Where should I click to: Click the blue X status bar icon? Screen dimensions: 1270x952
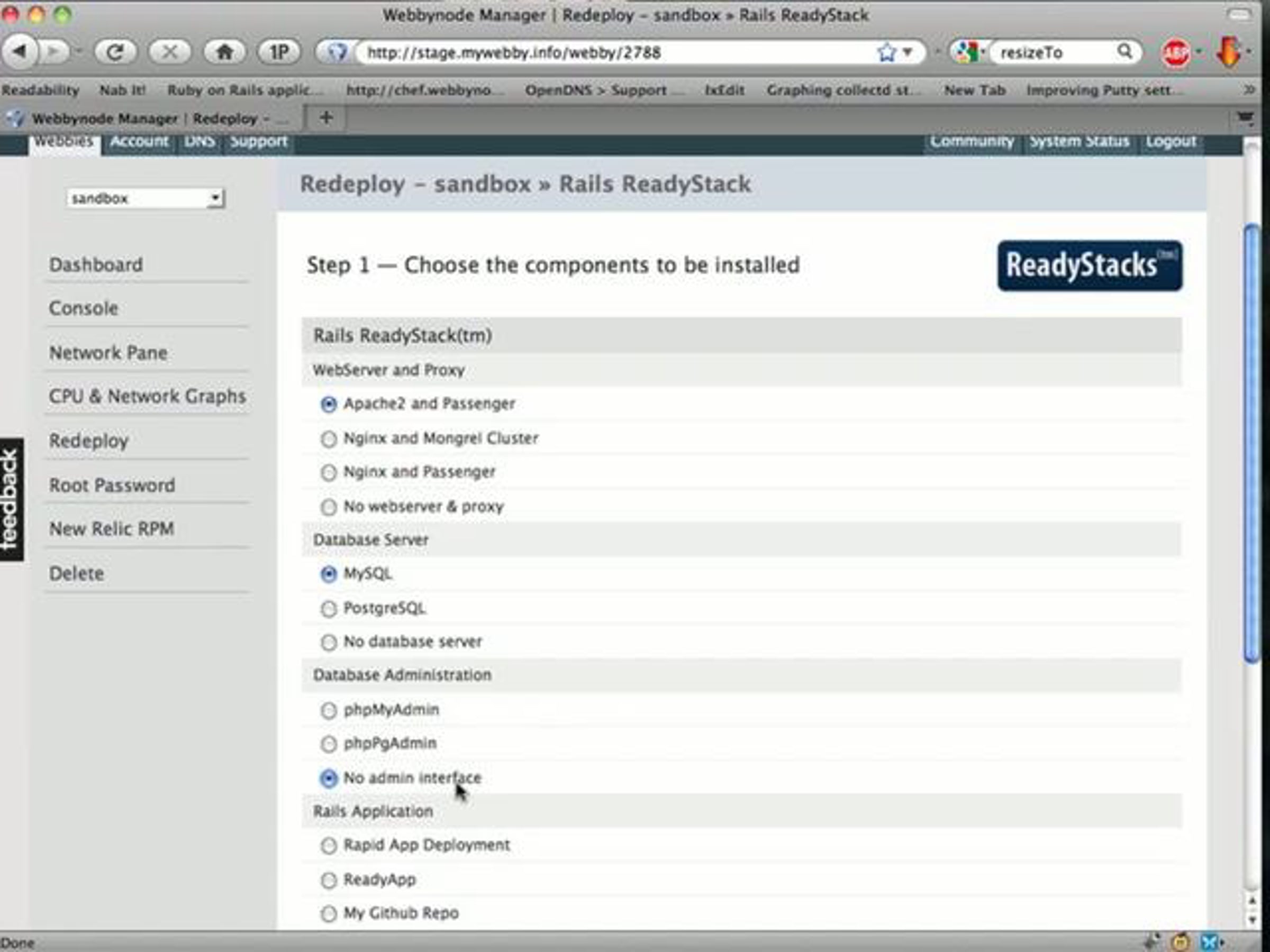(1210, 941)
